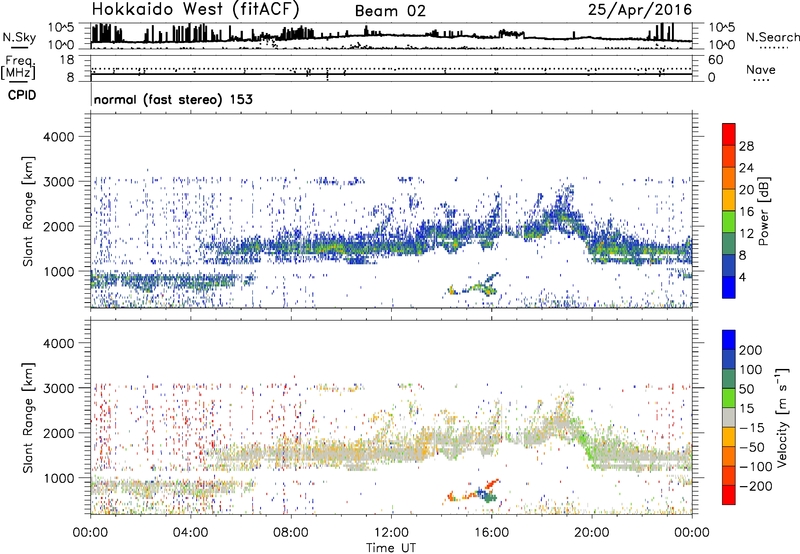This screenshot has width=800, height=554.
Task: Click the gray -15 to 15 velocity swatch
Action: [x=729, y=418]
